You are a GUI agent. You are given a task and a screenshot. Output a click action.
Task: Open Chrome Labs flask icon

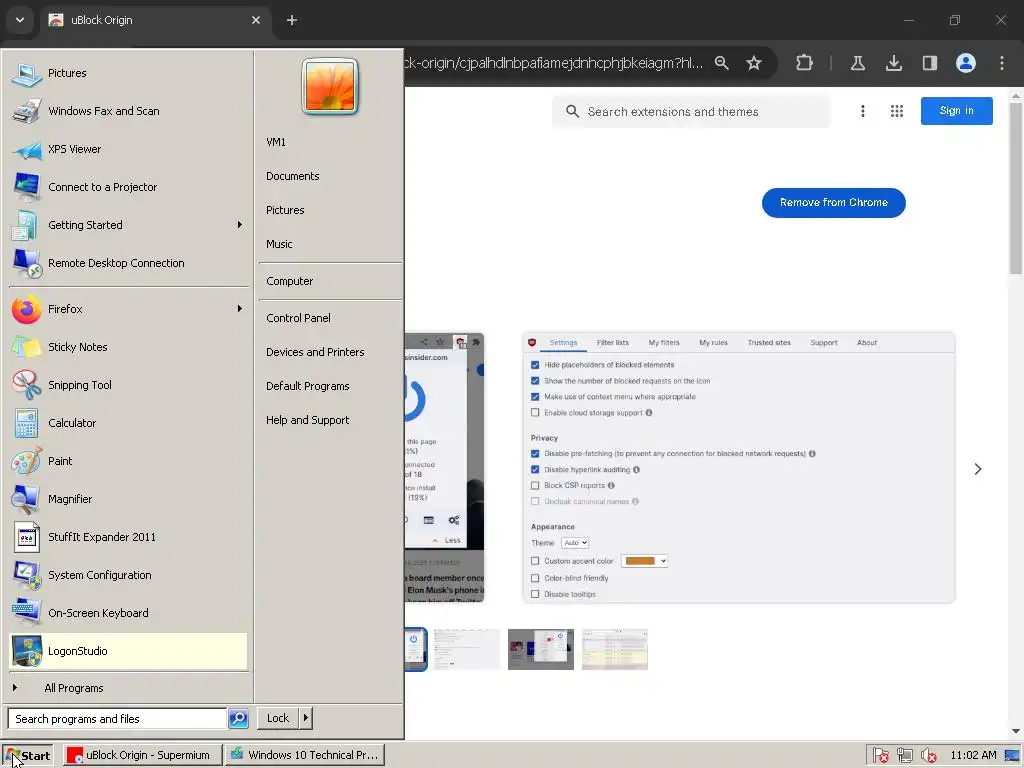[x=857, y=63]
